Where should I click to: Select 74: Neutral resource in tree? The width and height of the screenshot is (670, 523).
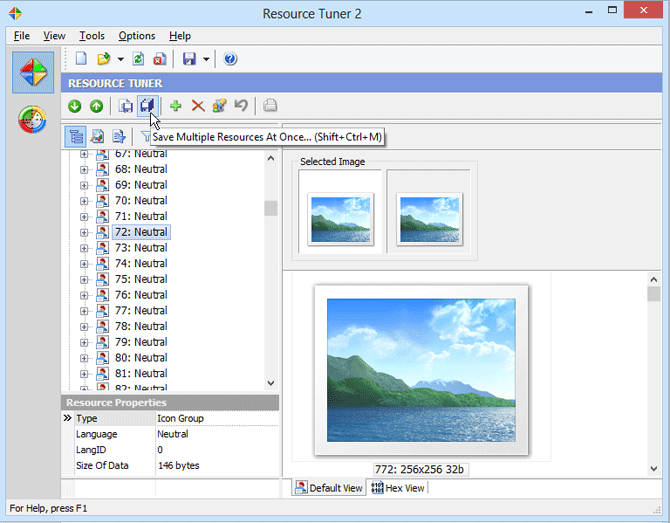coord(140,263)
